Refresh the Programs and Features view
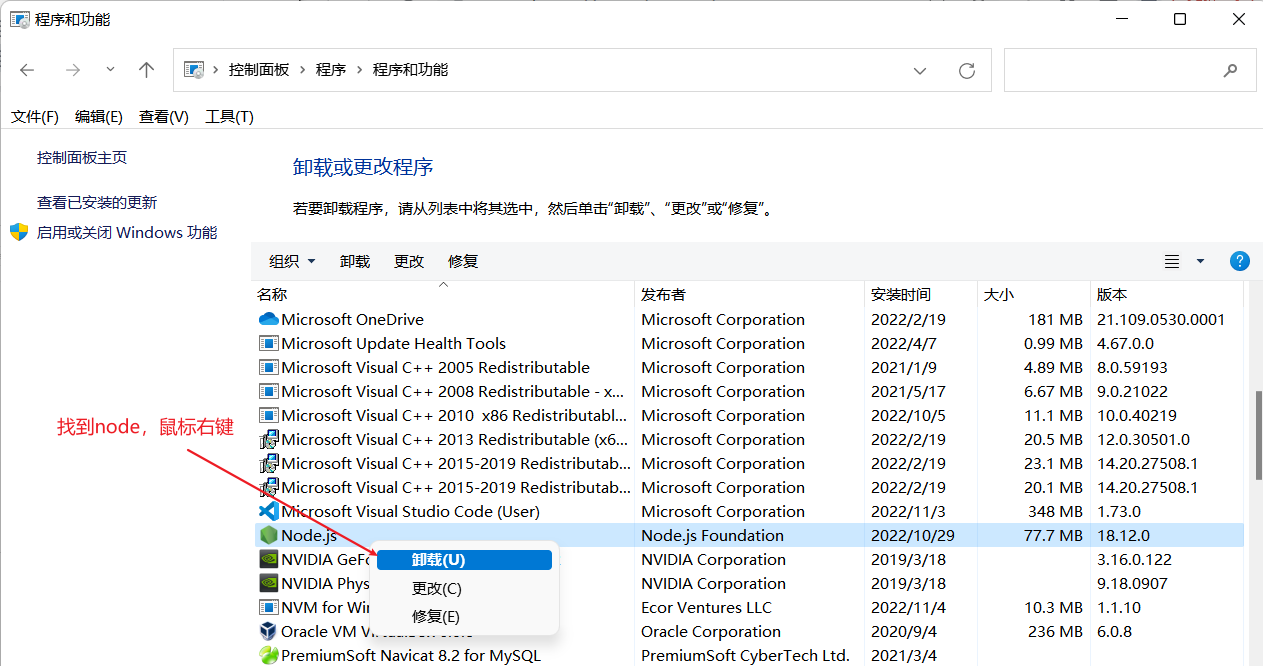Screen dimensions: 1263x666 967,71
